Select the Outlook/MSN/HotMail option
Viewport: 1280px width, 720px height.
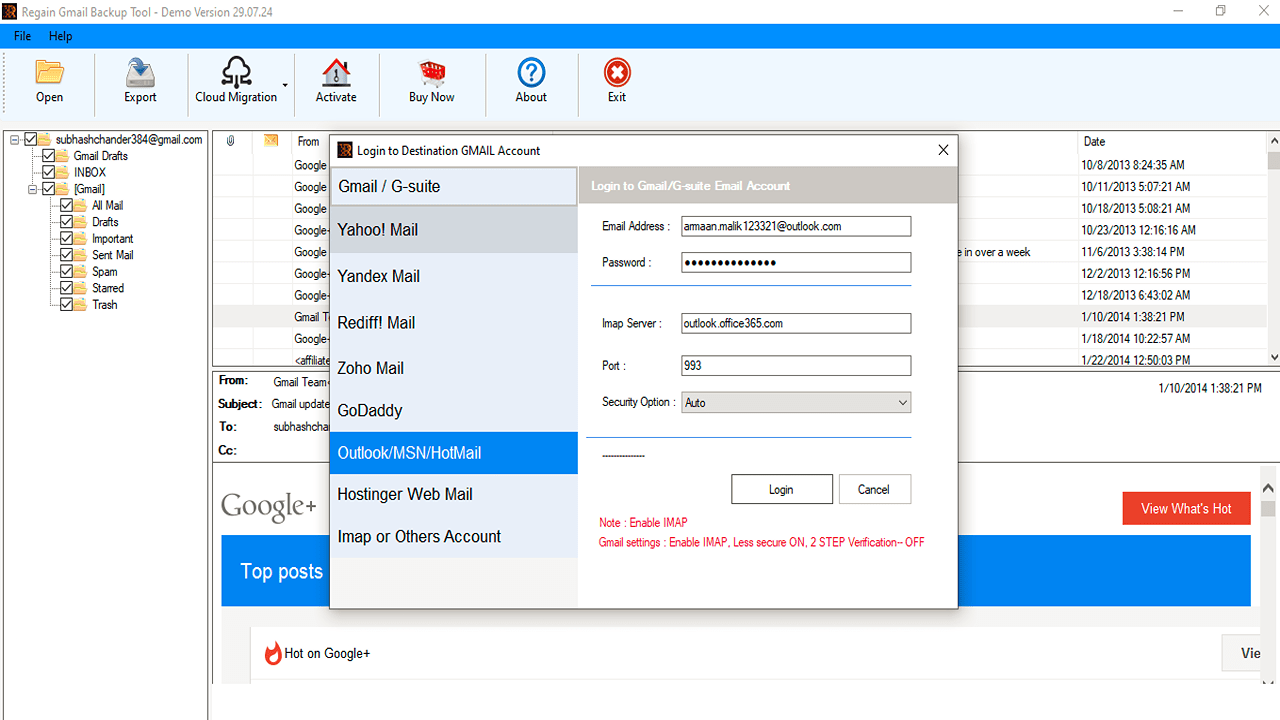pos(453,453)
